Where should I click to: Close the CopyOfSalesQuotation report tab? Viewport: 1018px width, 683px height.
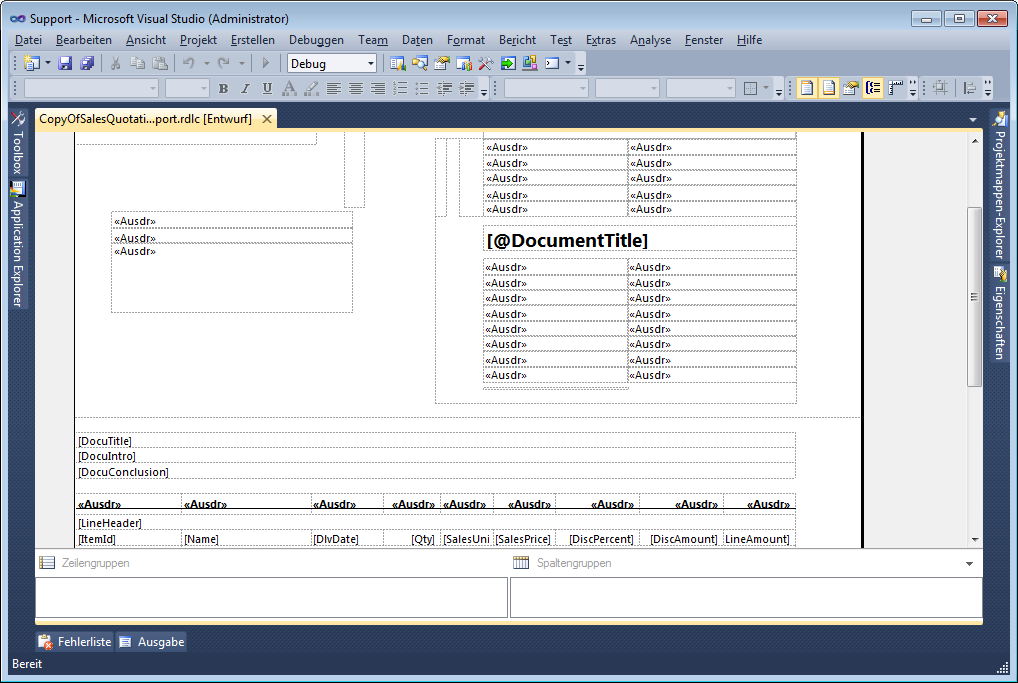click(266, 119)
